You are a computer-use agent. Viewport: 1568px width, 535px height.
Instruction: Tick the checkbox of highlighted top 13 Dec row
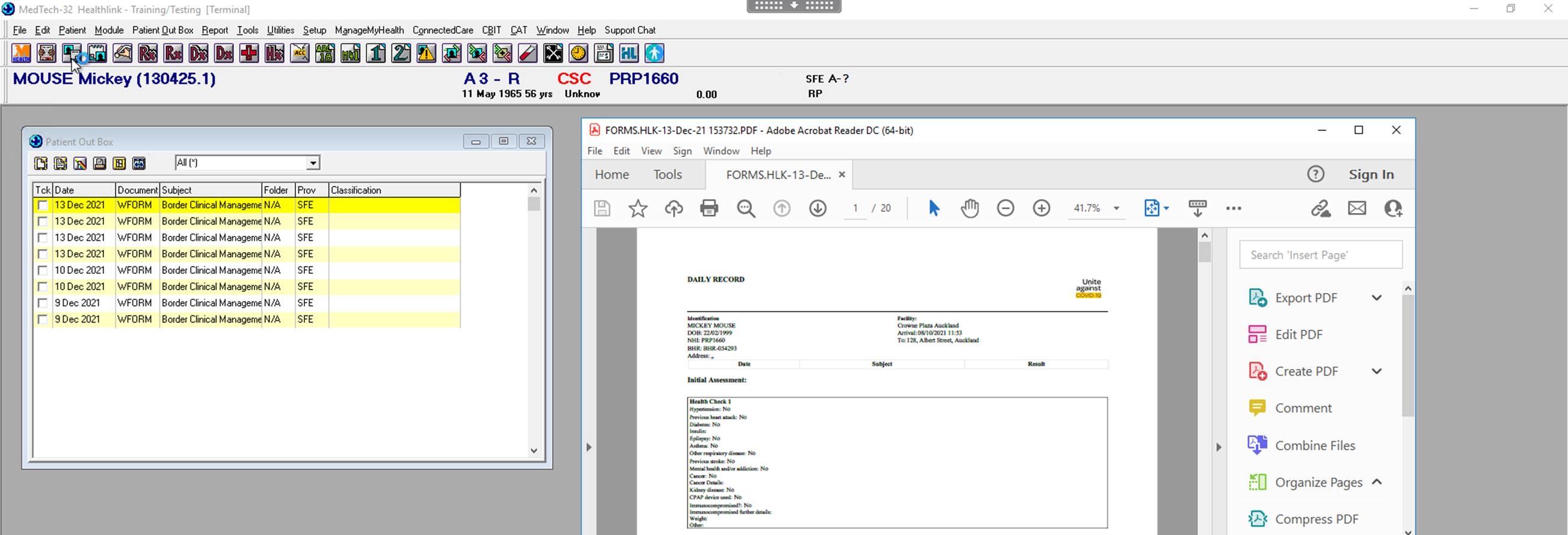43,205
